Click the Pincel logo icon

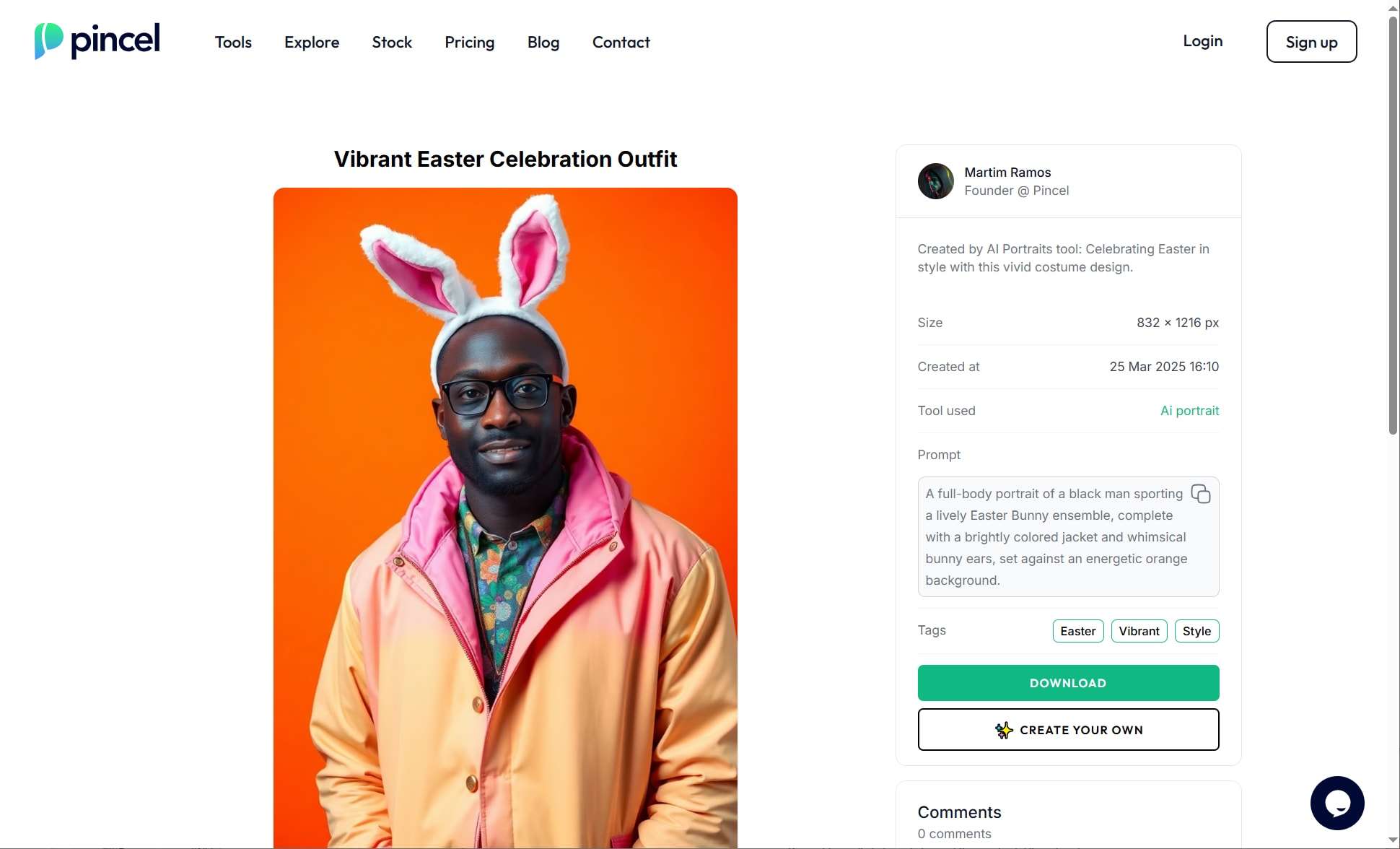(48, 40)
